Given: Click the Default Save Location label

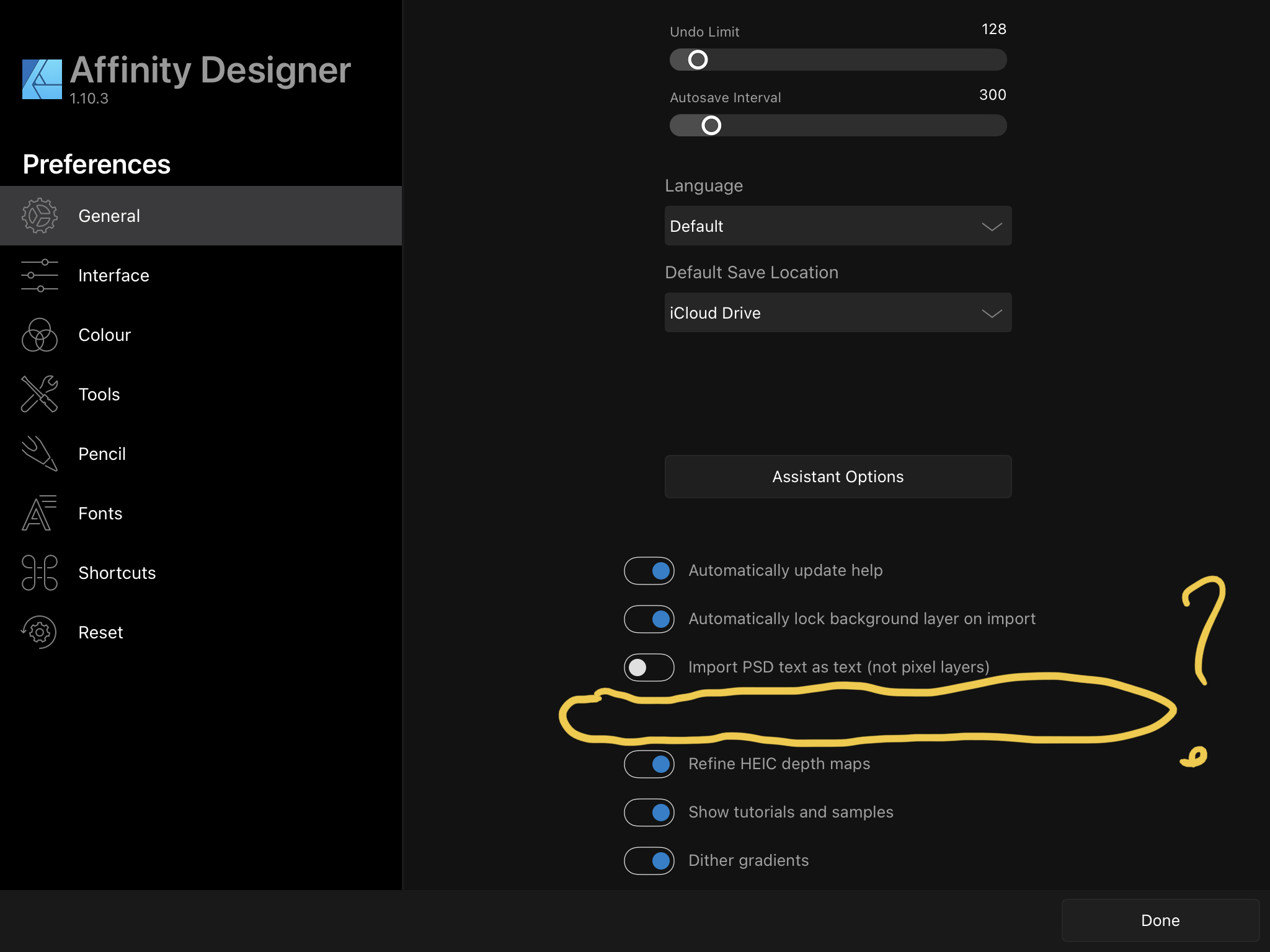Looking at the screenshot, I should (752, 272).
